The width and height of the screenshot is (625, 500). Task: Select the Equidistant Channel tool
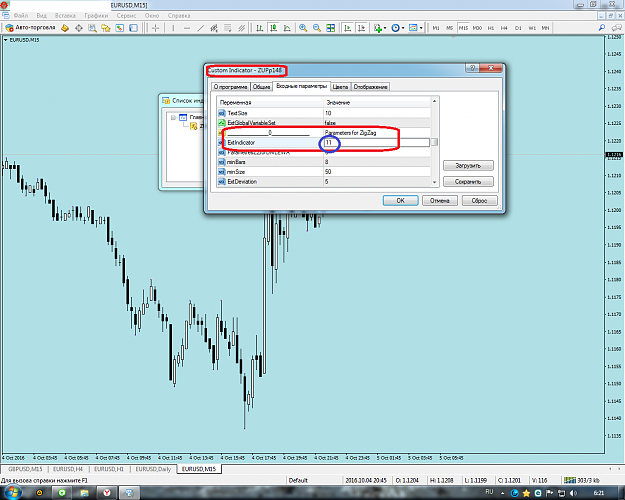point(214,28)
